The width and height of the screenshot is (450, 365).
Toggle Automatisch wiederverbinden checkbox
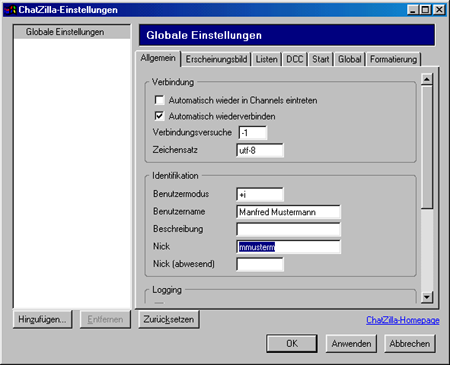click(159, 116)
